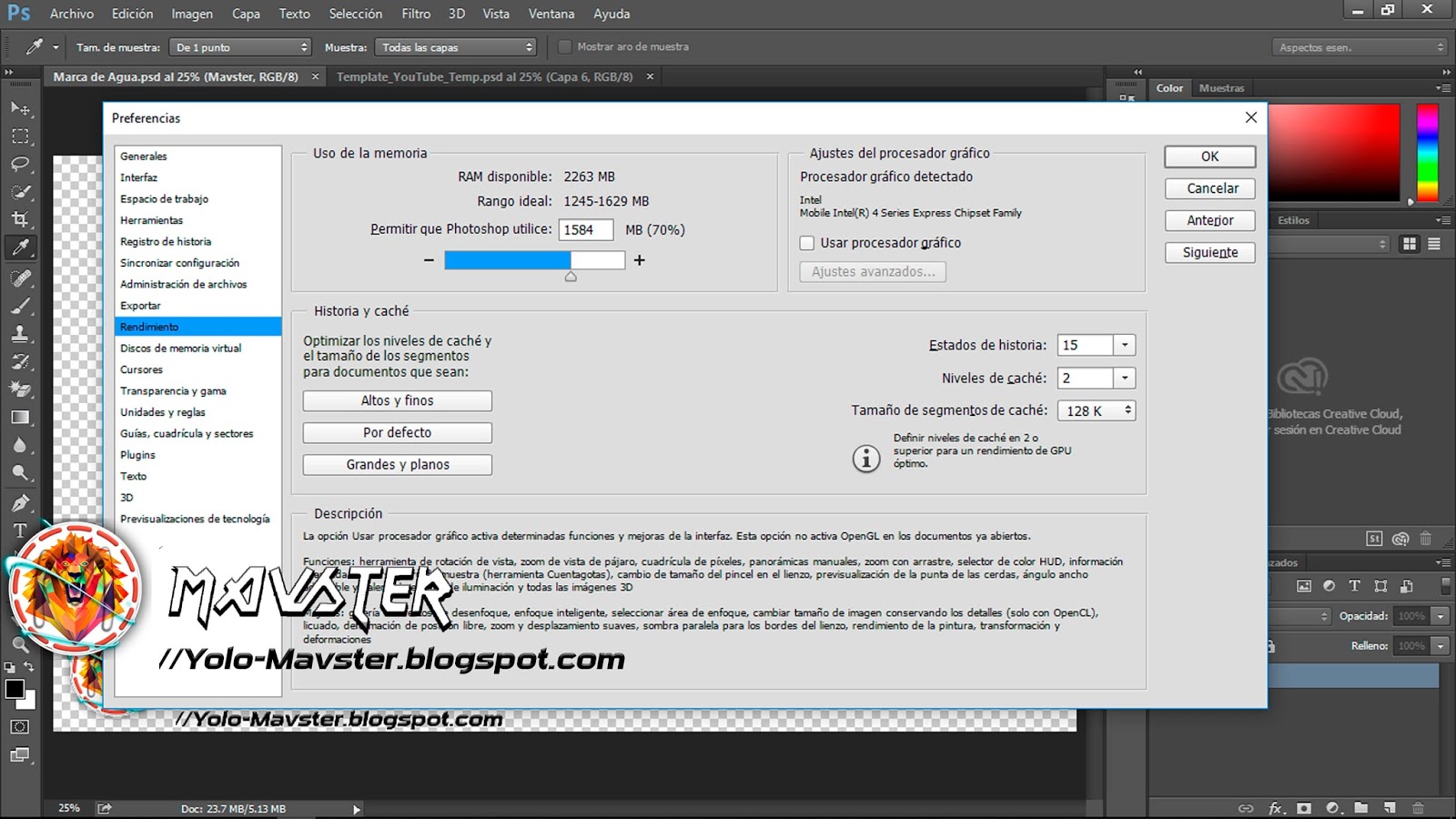
Task: Select the Horizontal Type tool
Action: (x=20, y=531)
